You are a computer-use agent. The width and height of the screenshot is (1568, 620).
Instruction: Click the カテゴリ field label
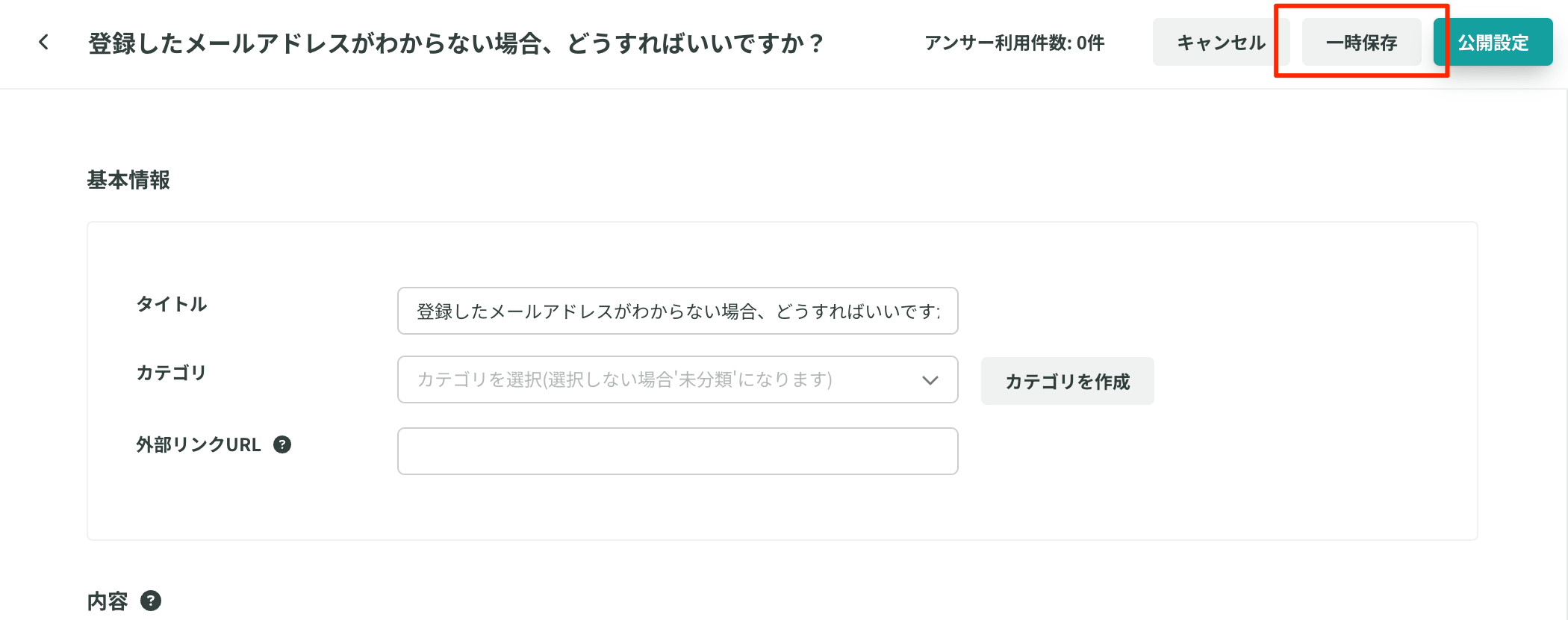pos(171,373)
